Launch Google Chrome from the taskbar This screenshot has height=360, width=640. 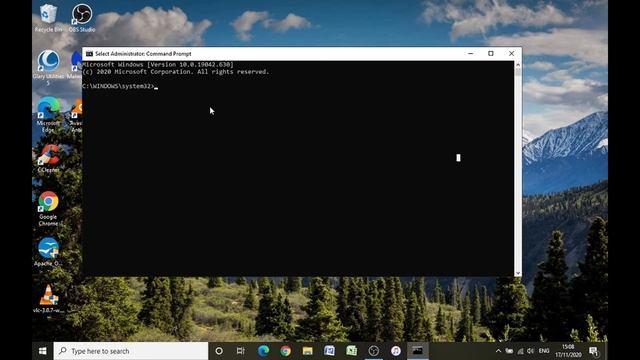point(285,351)
